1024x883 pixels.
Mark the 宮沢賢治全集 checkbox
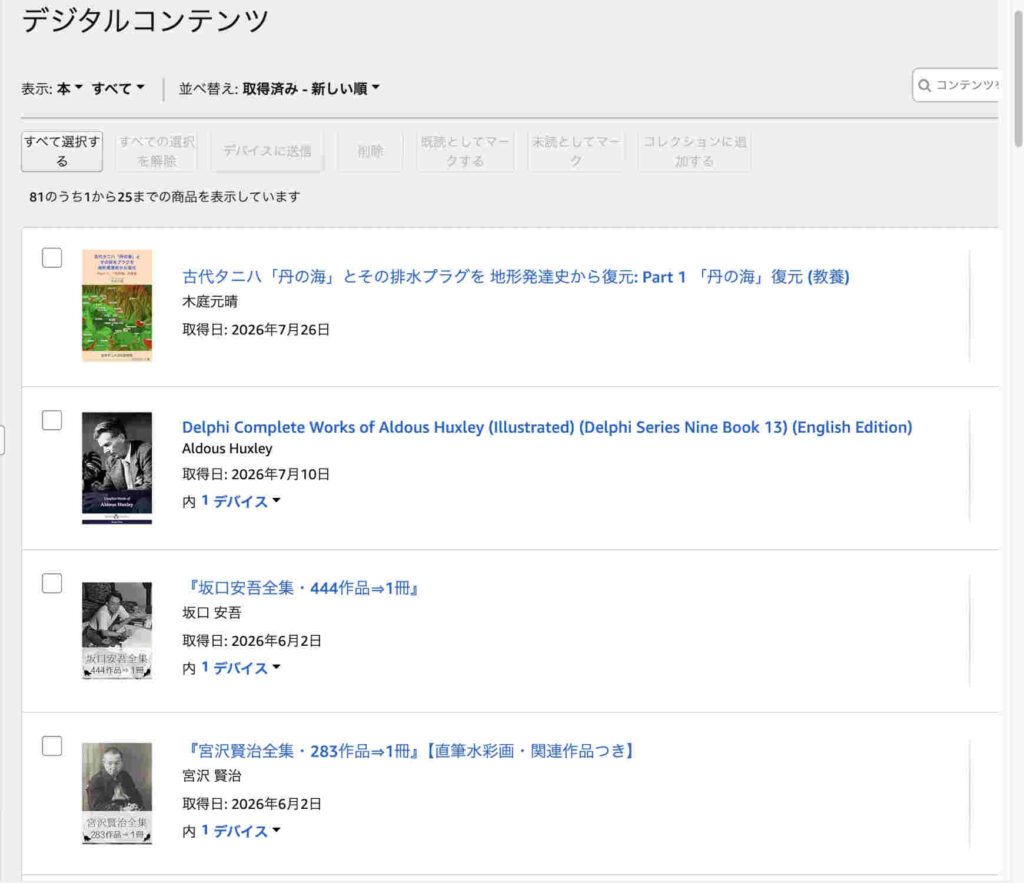(52, 746)
